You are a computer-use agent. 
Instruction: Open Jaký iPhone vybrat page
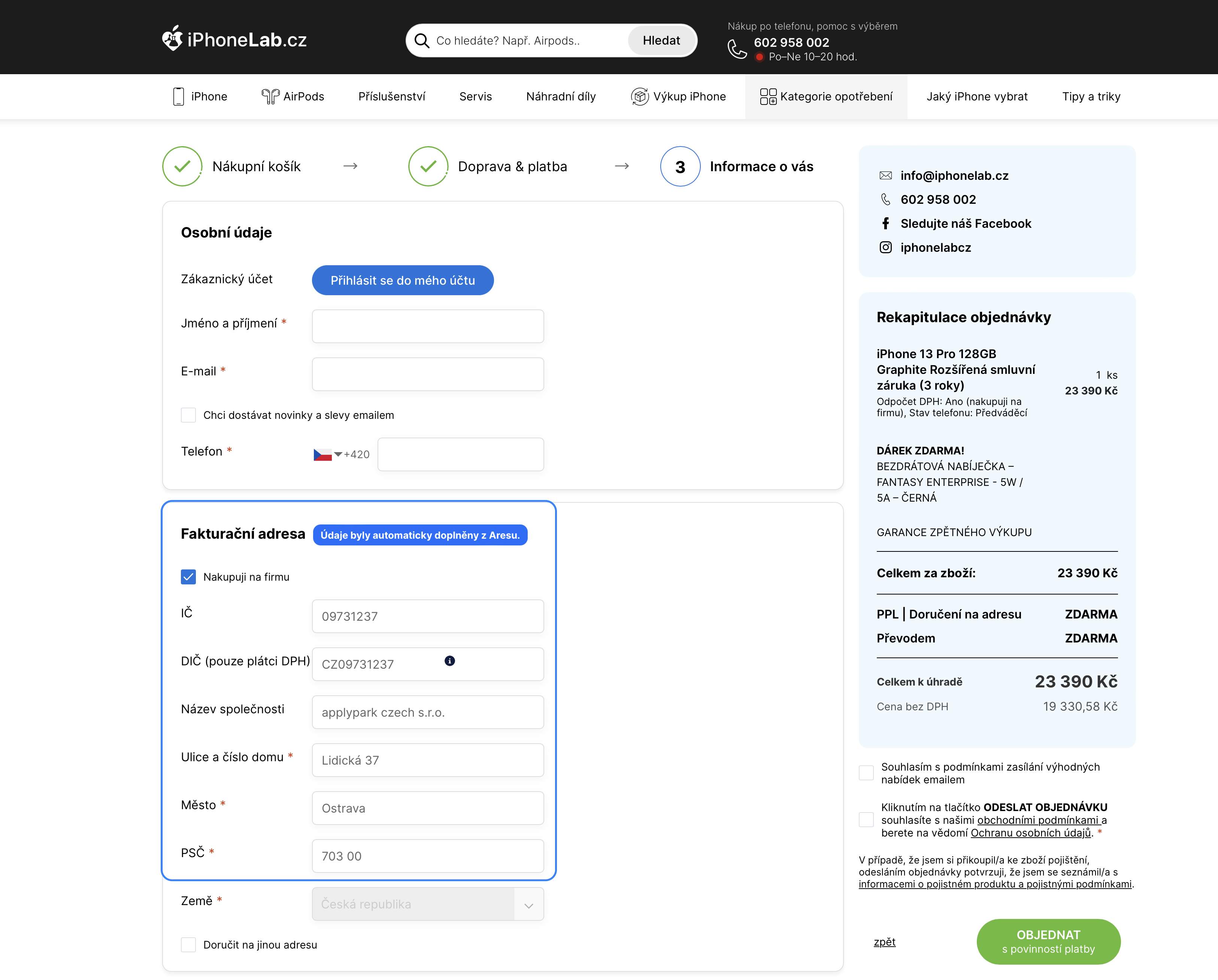click(x=977, y=97)
